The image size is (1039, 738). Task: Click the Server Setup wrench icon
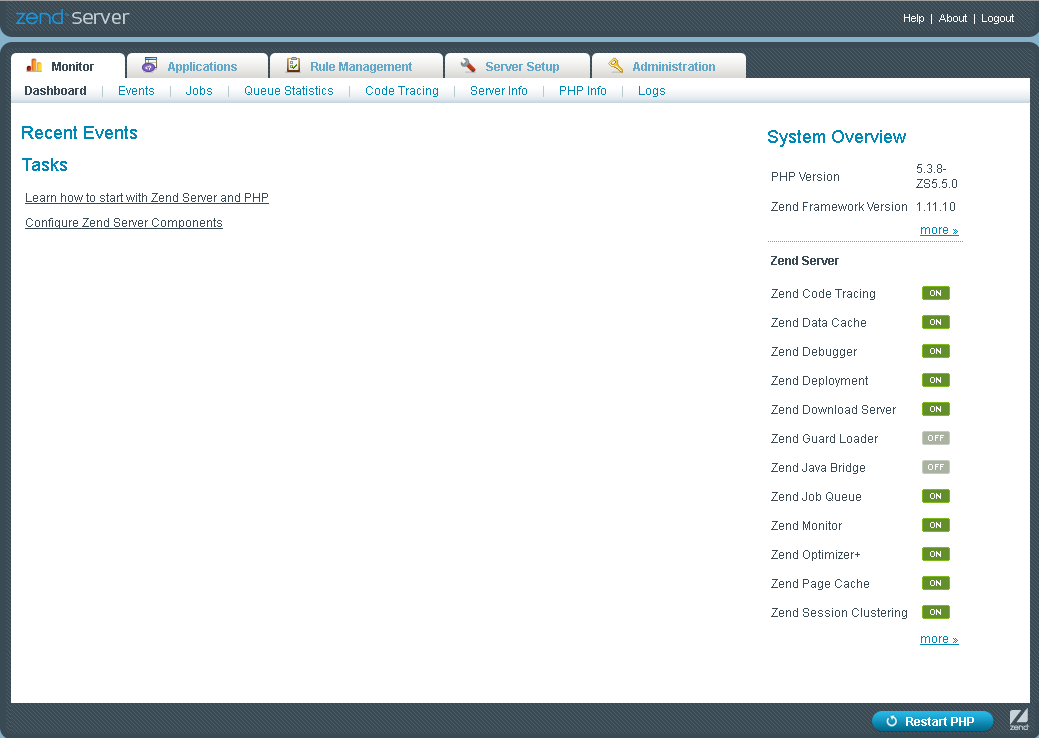coord(468,66)
